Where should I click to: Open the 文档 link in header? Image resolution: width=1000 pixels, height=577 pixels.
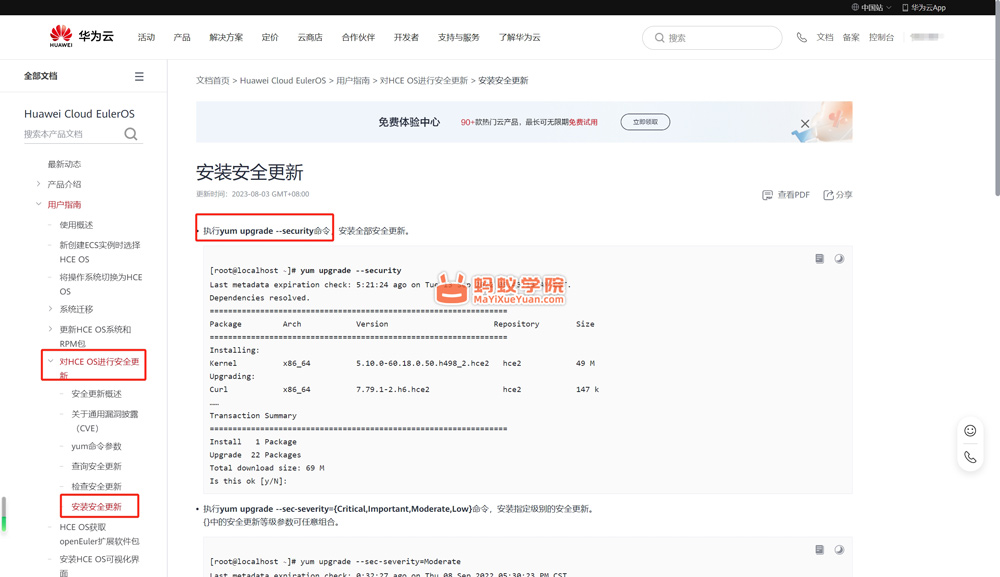pyautogui.click(x=825, y=38)
